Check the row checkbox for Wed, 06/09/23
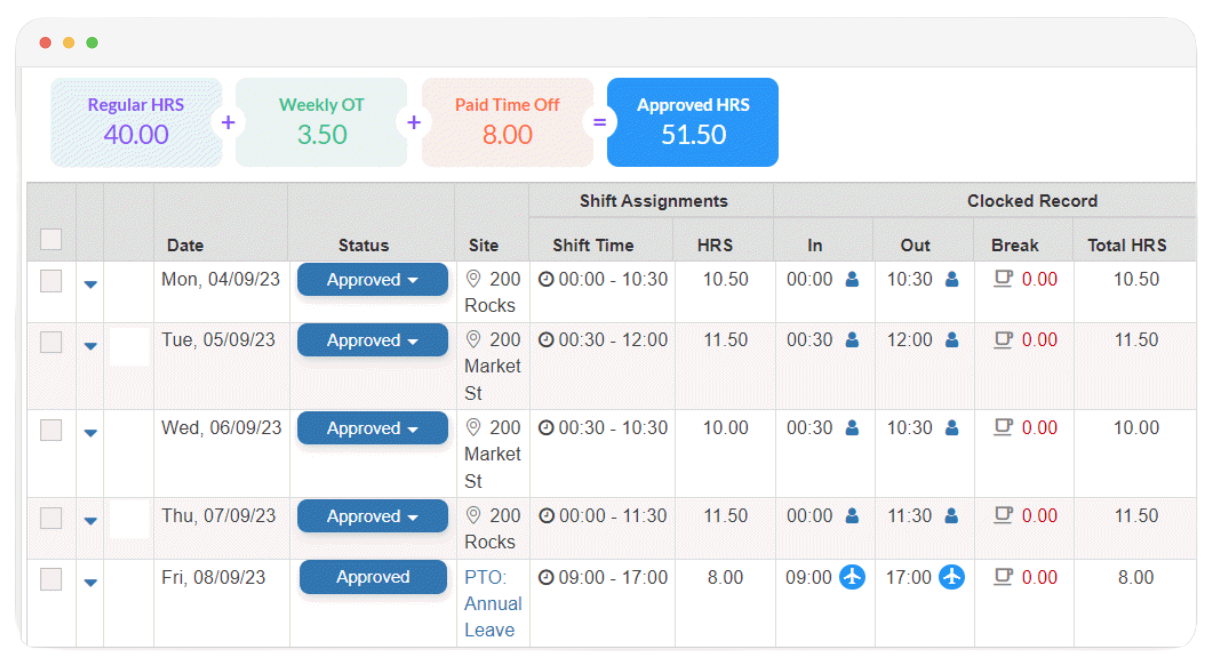Viewport: 1210px width, 657px height. (x=51, y=430)
